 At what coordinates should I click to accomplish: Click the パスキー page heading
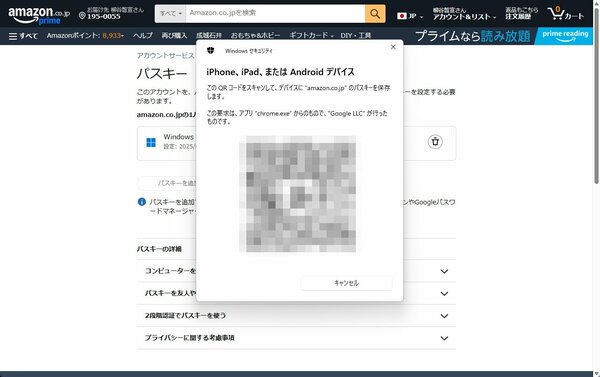(x=162, y=73)
